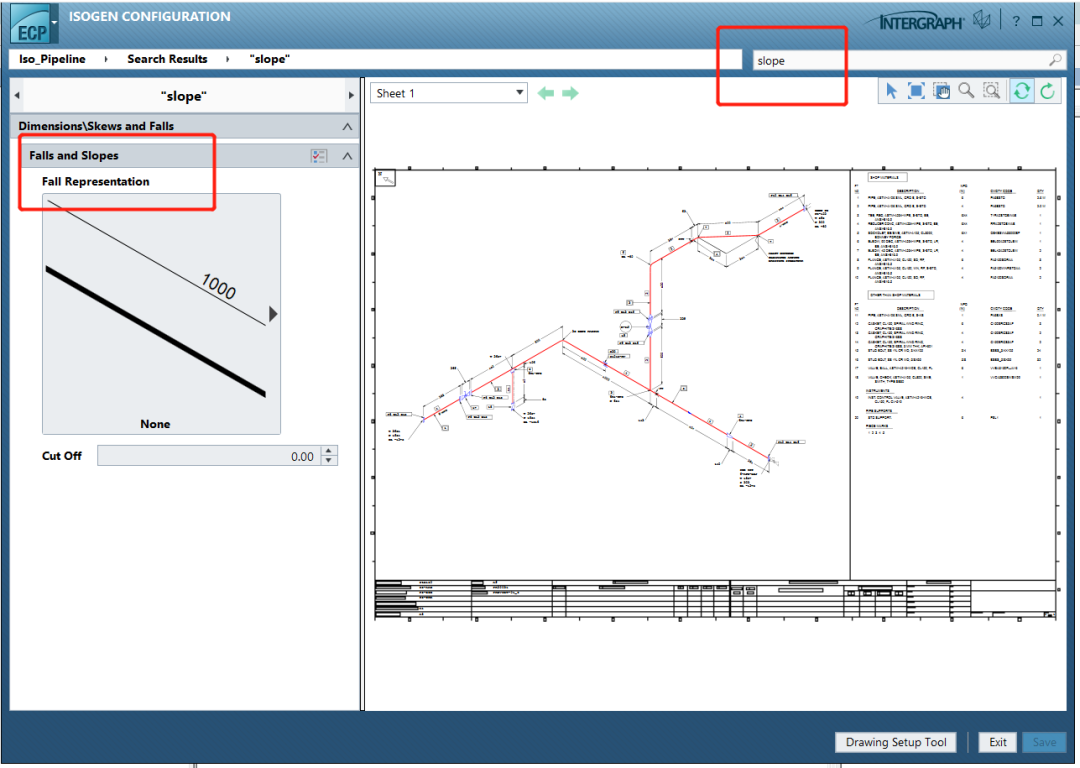The width and height of the screenshot is (1080, 768).
Task: Click the search magnifier icon in search box
Action: pyautogui.click(x=1055, y=60)
